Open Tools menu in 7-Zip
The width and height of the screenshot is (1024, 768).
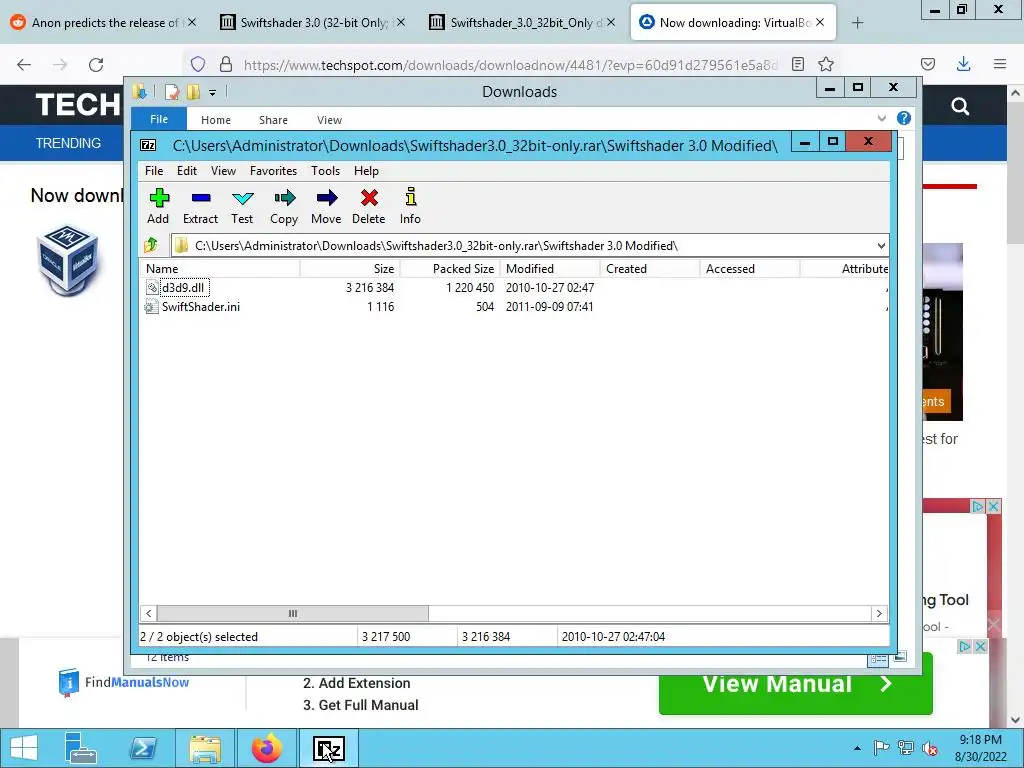(325, 171)
